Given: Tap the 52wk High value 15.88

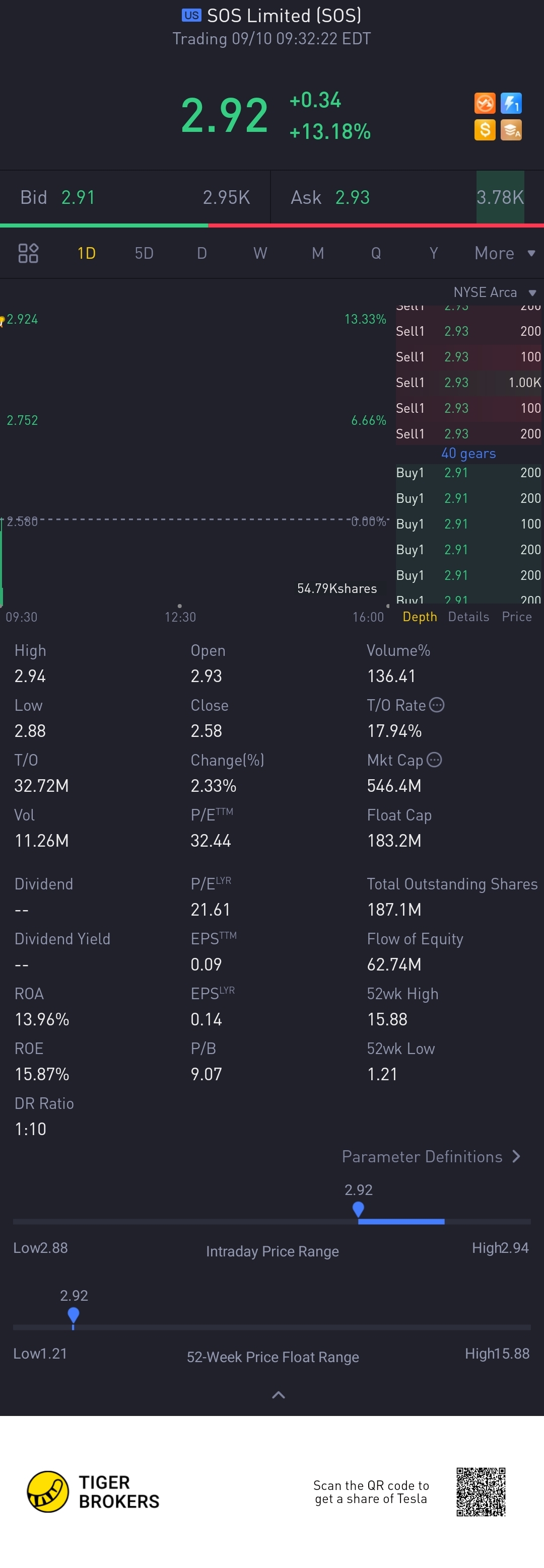Looking at the screenshot, I should 387,1019.
